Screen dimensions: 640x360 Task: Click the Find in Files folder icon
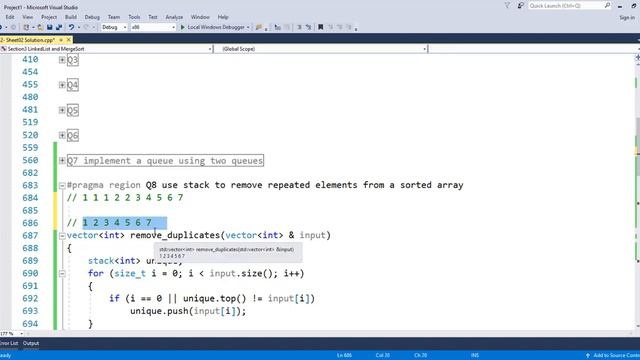pos(259,27)
